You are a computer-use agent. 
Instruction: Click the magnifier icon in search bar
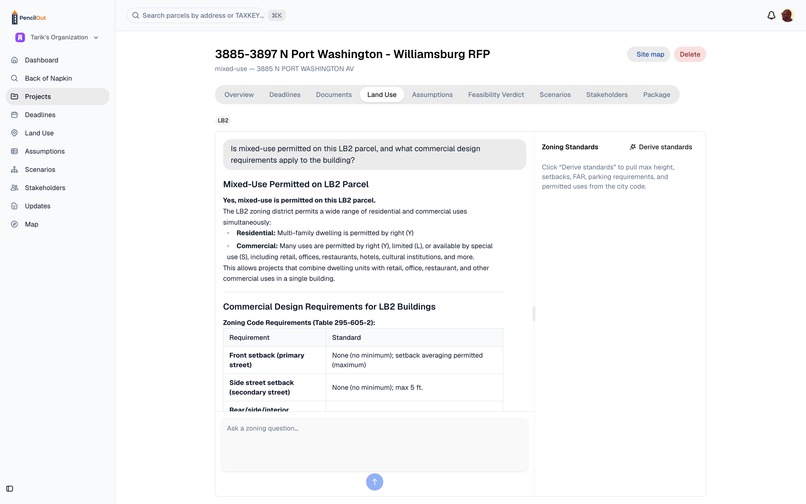(x=136, y=15)
